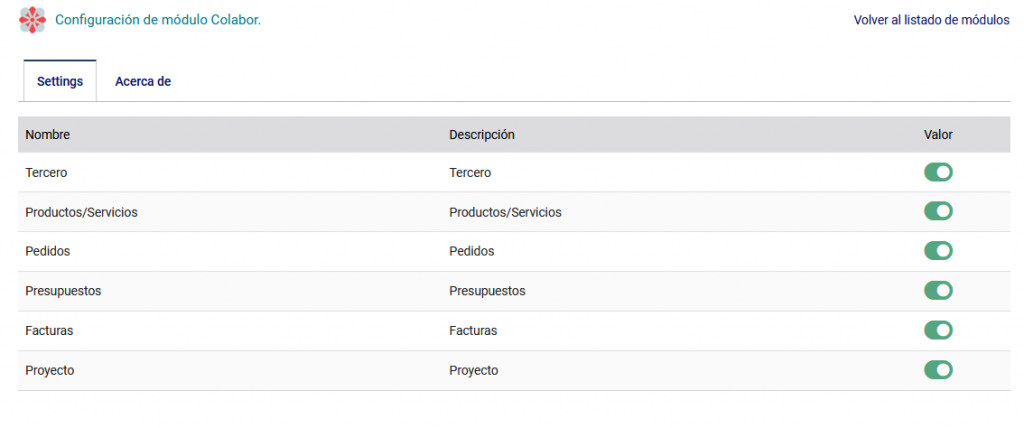The height and width of the screenshot is (428, 1024).
Task: Switch off the Presupuestos toggle
Action: (x=938, y=291)
